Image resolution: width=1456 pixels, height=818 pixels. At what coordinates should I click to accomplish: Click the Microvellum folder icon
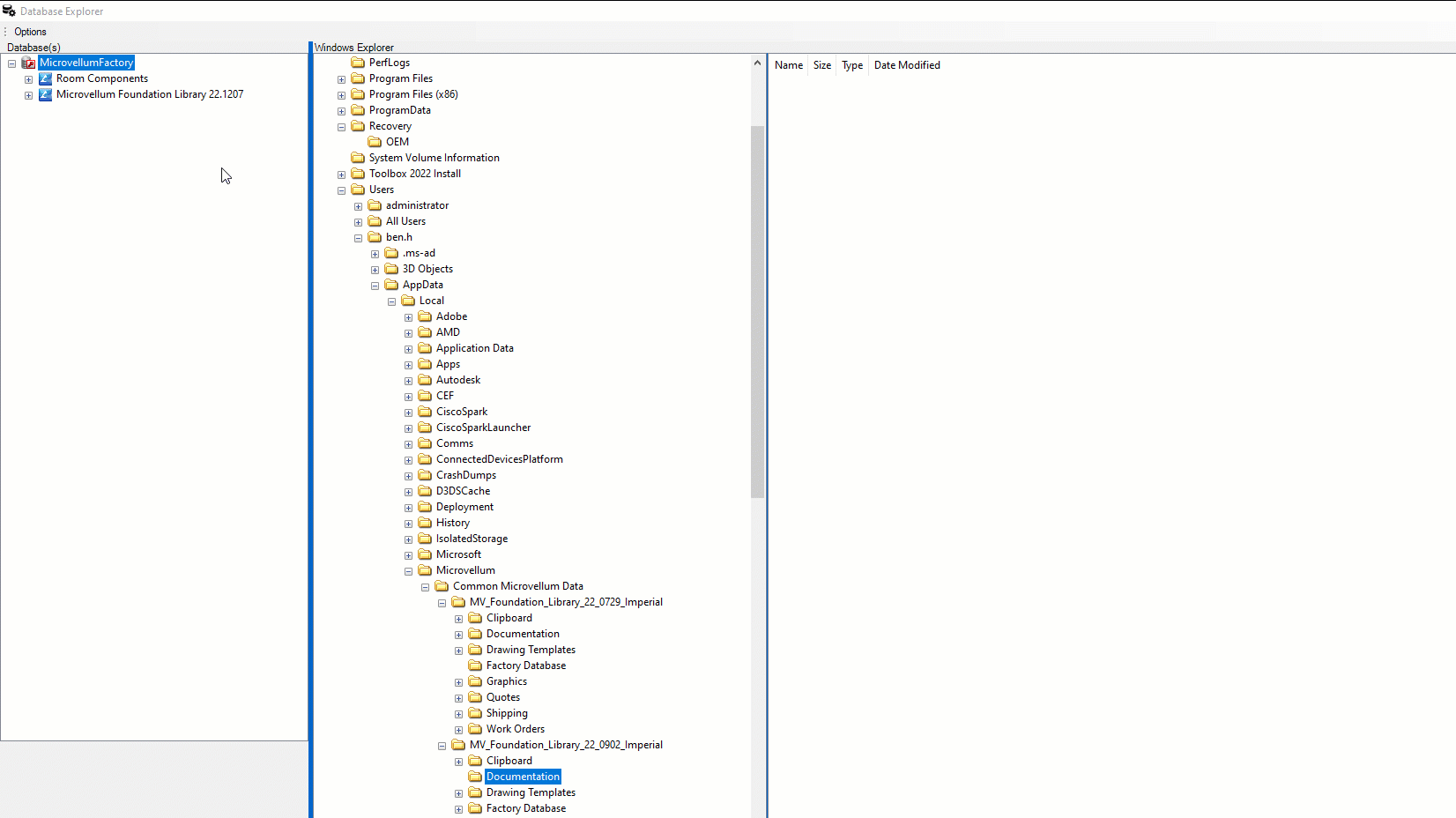click(425, 570)
